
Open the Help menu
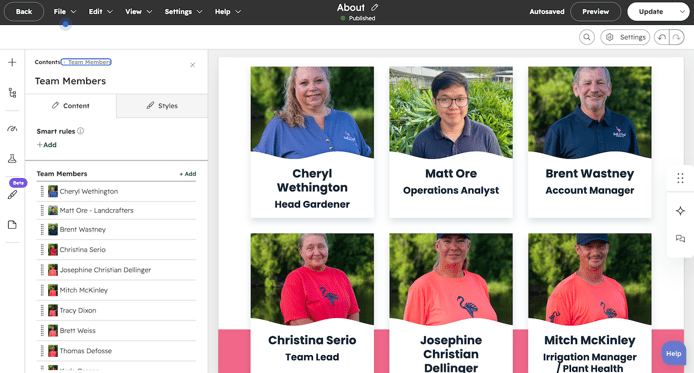click(x=227, y=12)
